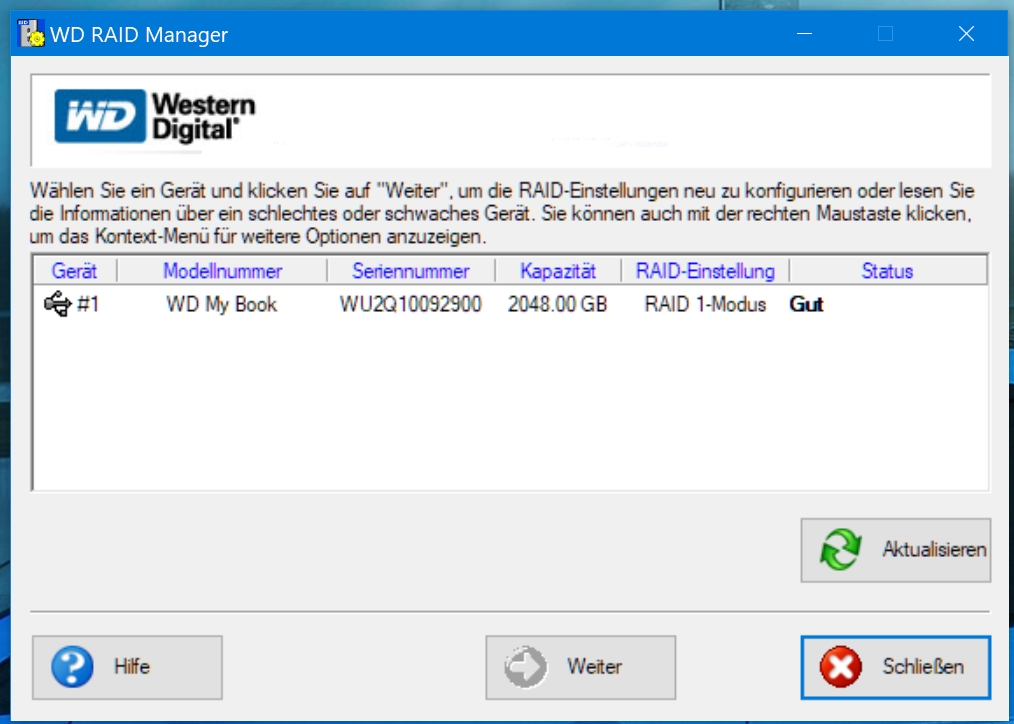Sort by Kapazität column header
This screenshot has width=1014, height=724.
tap(558, 271)
